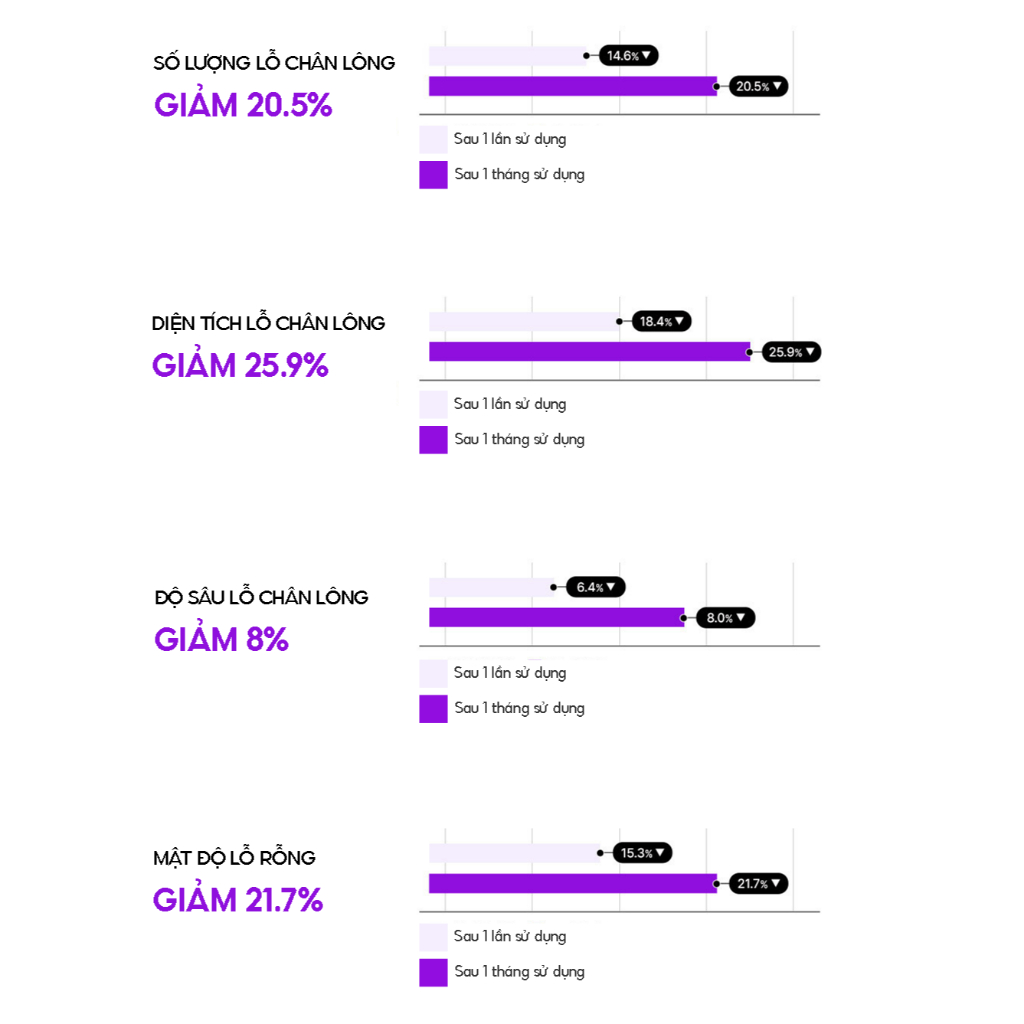The width and height of the screenshot is (1024, 1024).
Task: Click the 15.3% value badge
Action: (x=643, y=853)
